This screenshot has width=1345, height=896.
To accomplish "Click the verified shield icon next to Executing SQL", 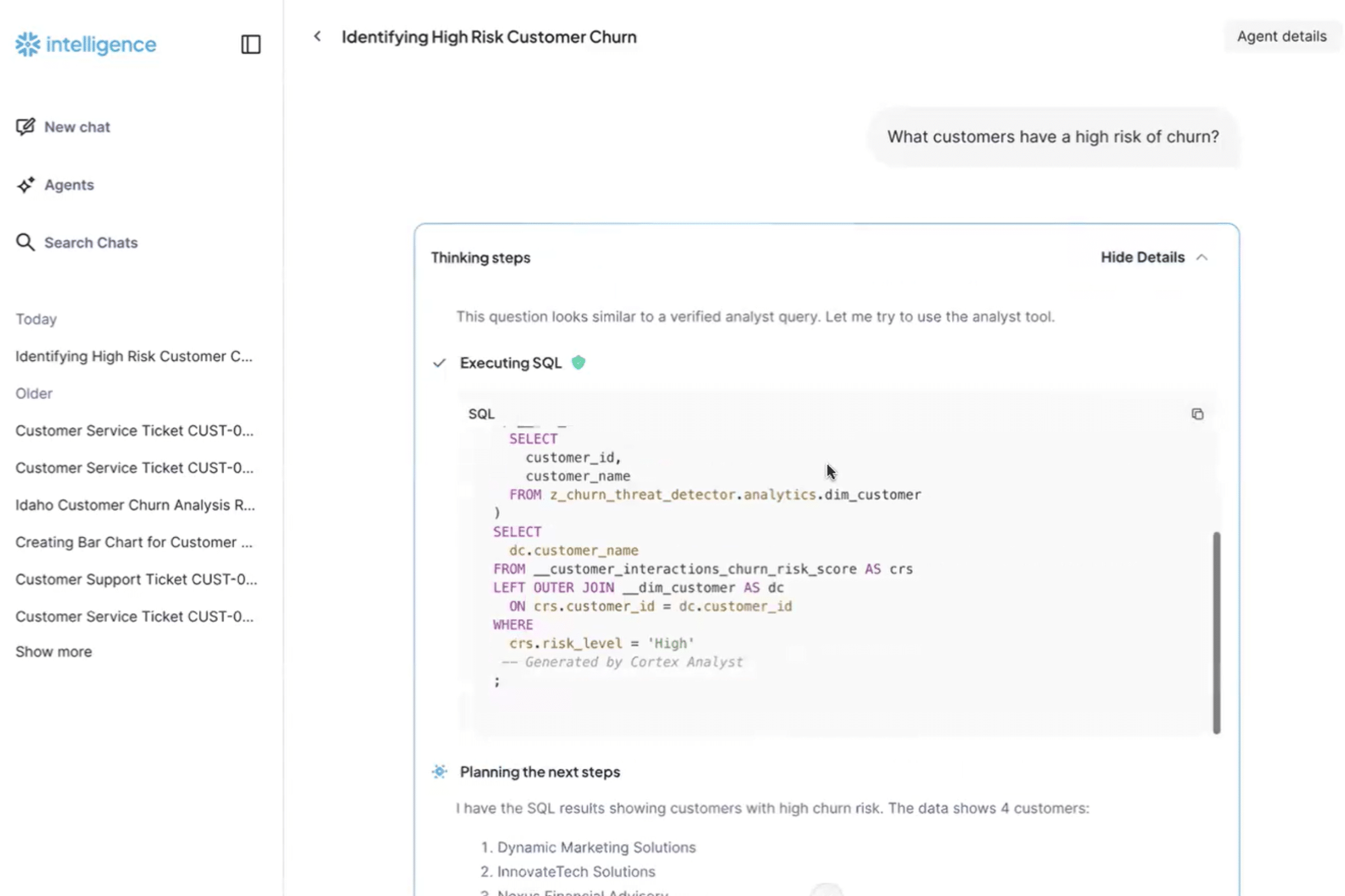I will pyautogui.click(x=579, y=363).
